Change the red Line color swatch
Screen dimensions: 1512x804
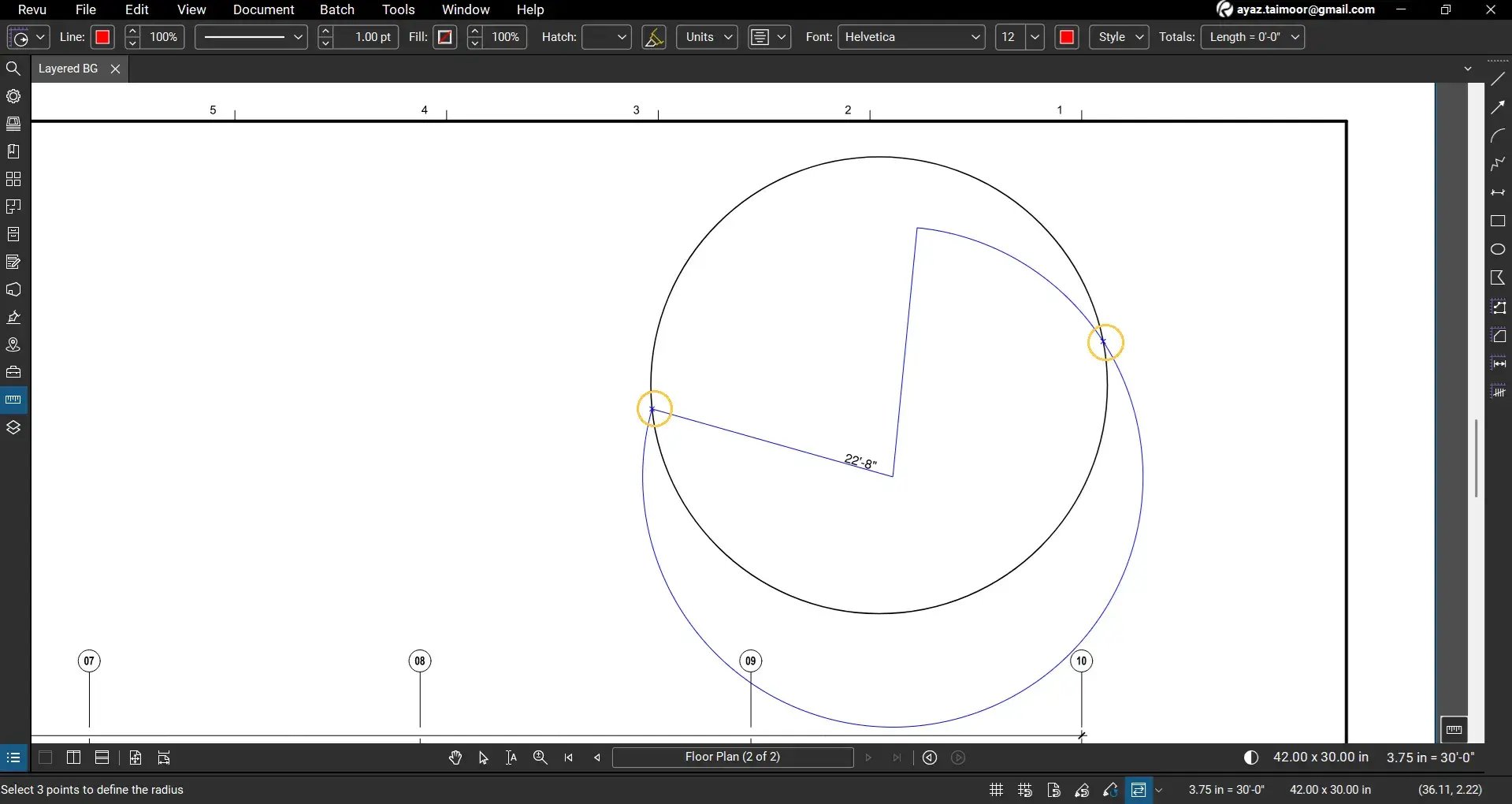(102, 37)
